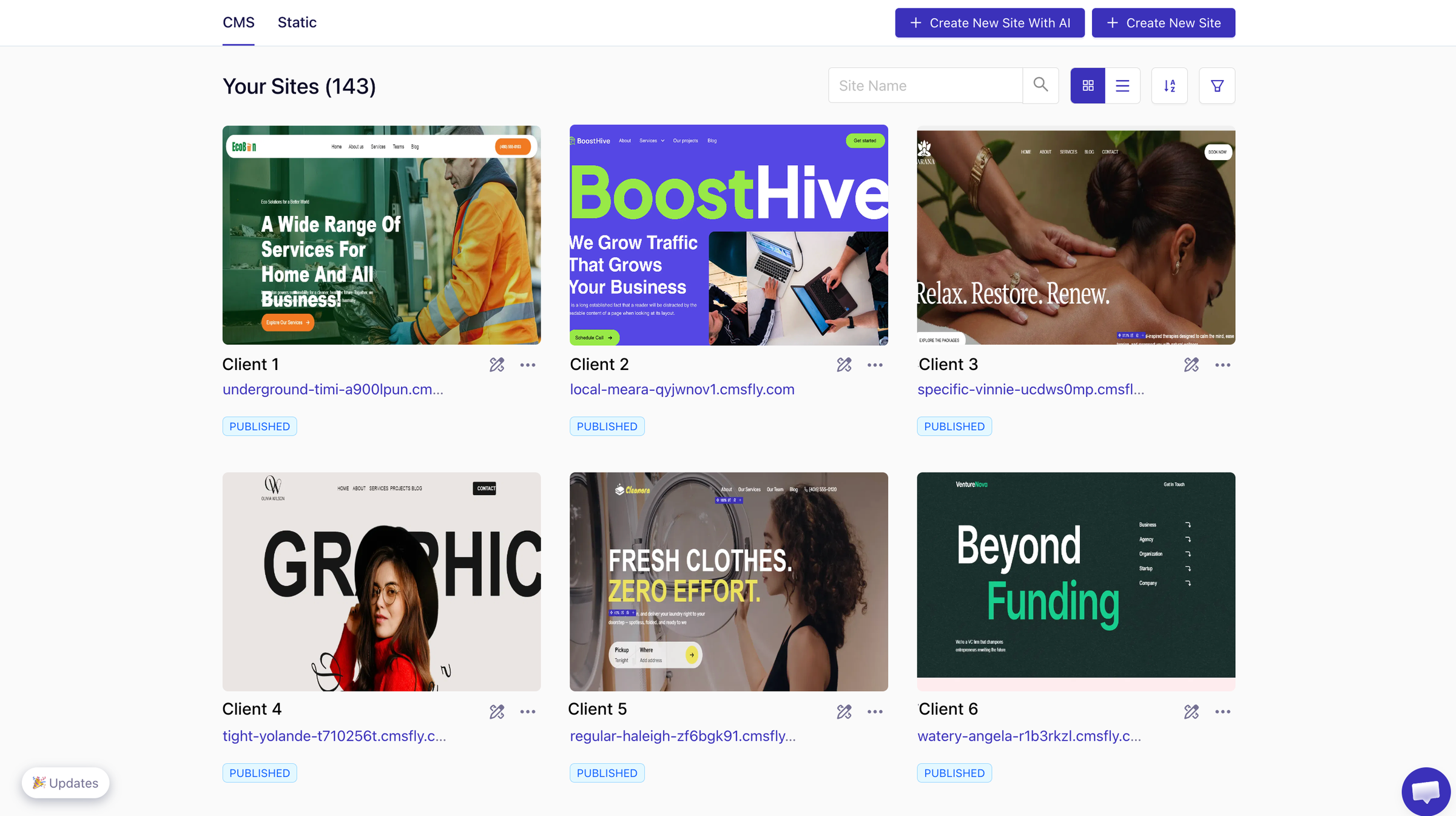Open the BoostHive site thumbnail
Image resolution: width=1456 pixels, height=816 pixels.
pyautogui.click(x=729, y=235)
